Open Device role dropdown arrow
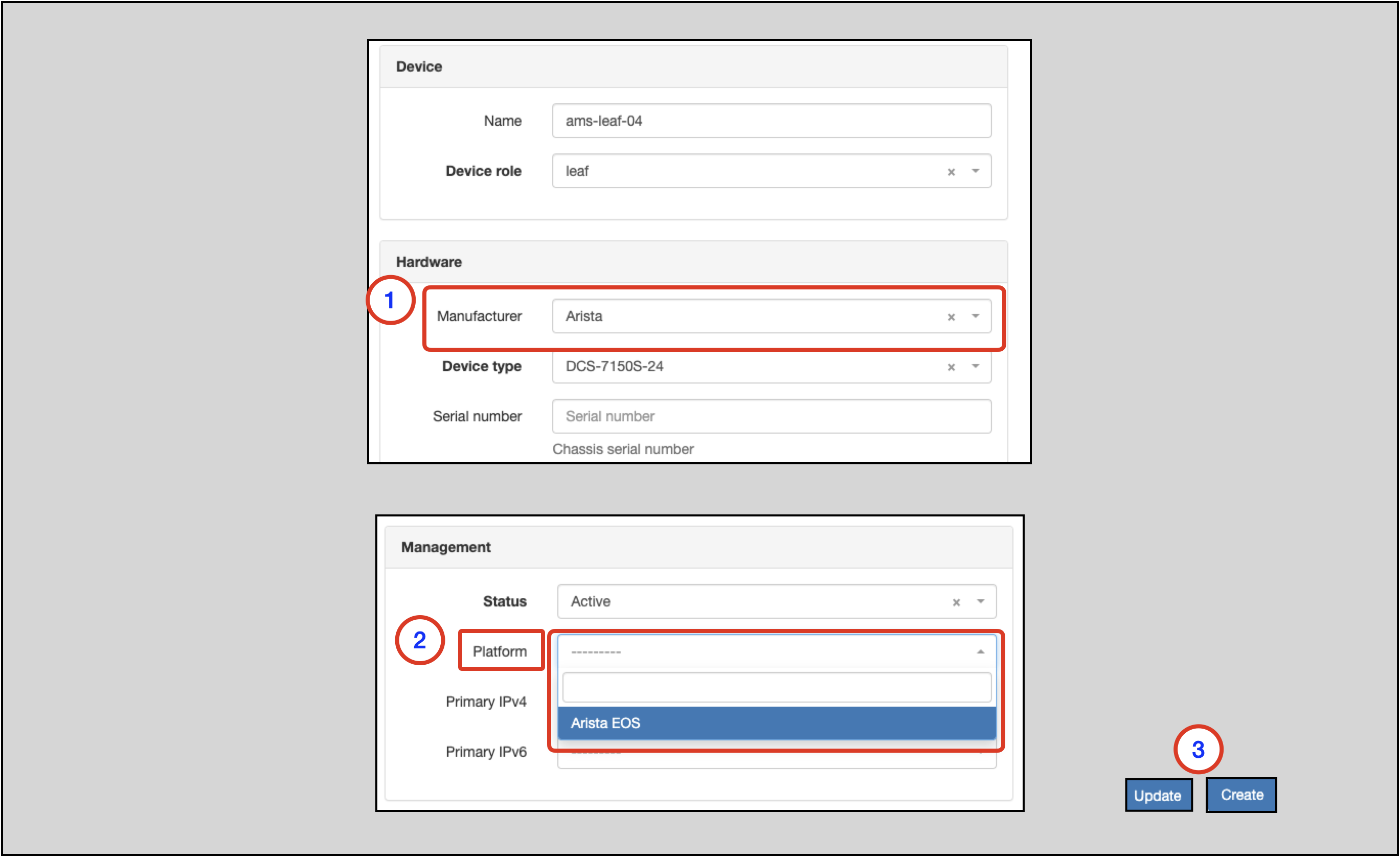1400x857 pixels. click(976, 171)
